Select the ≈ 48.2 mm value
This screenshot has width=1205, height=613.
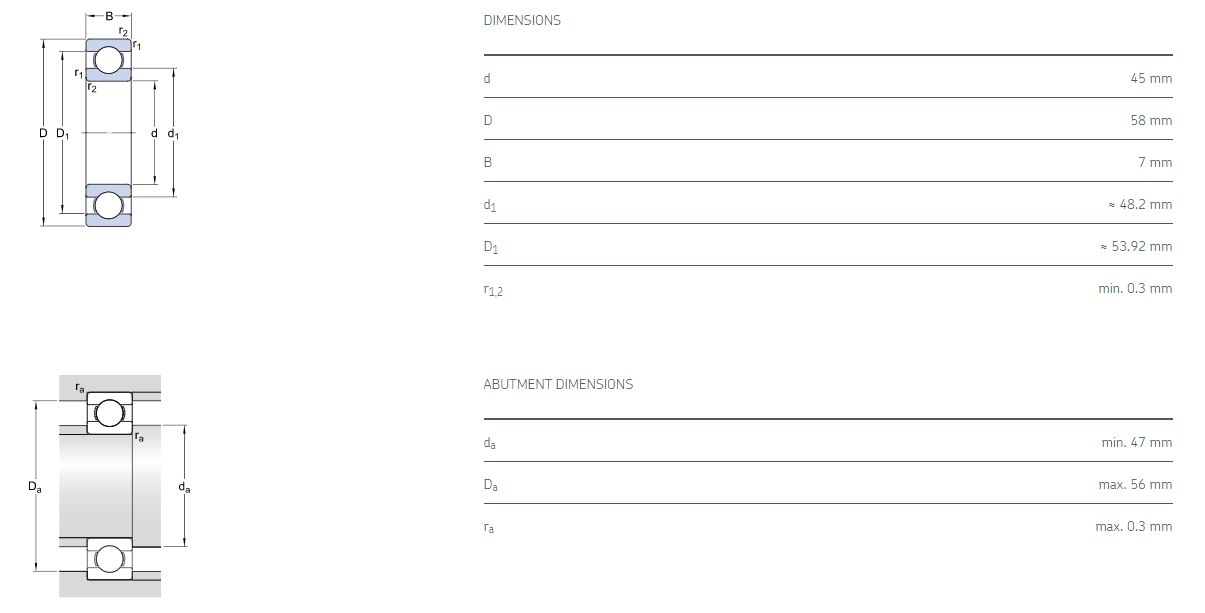1139,204
